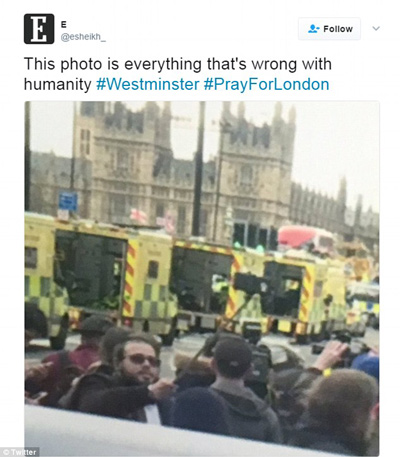Open the #Westminster hashtag

[148, 84]
